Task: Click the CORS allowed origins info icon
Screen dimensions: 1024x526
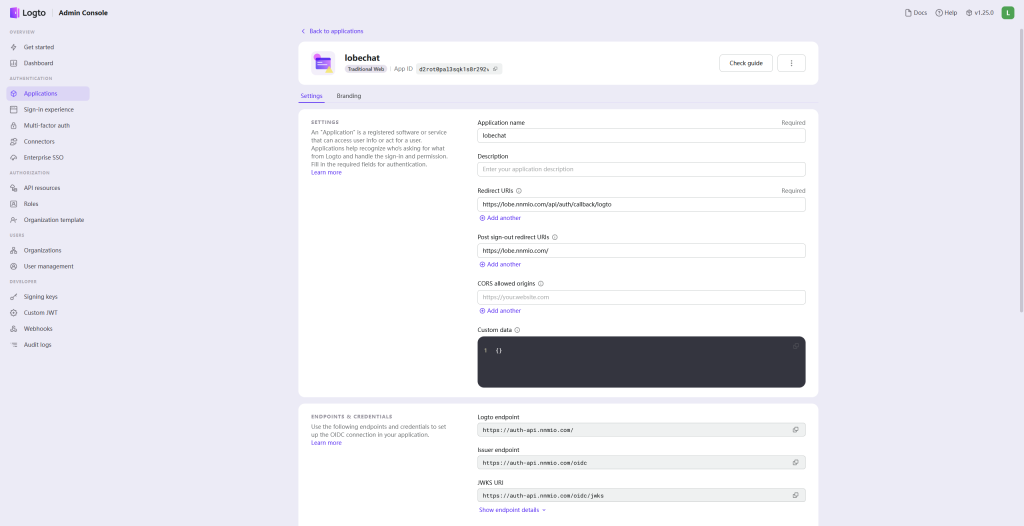Action: [x=541, y=283]
